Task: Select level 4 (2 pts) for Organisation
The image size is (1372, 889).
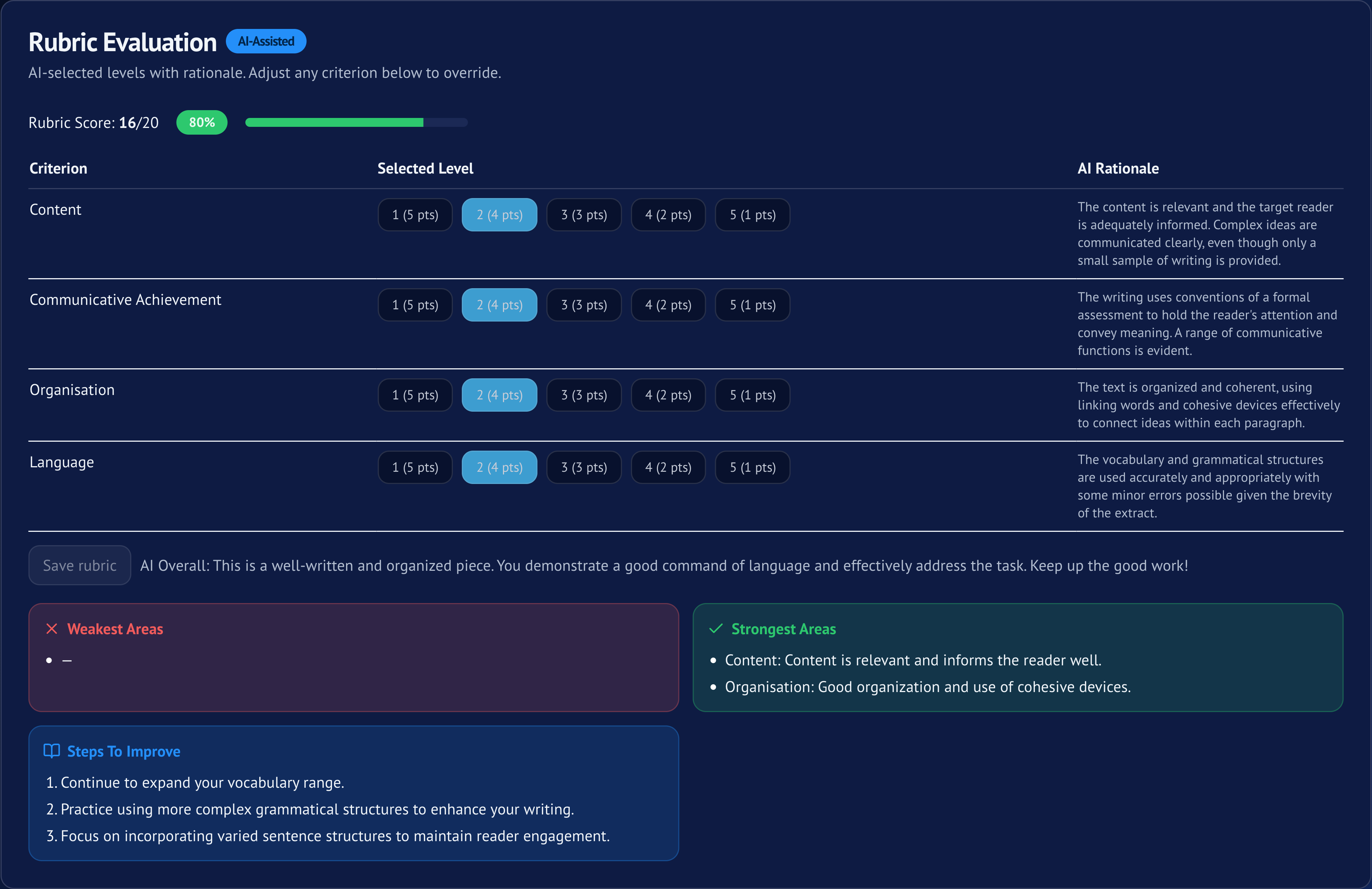Action: pyautogui.click(x=668, y=395)
